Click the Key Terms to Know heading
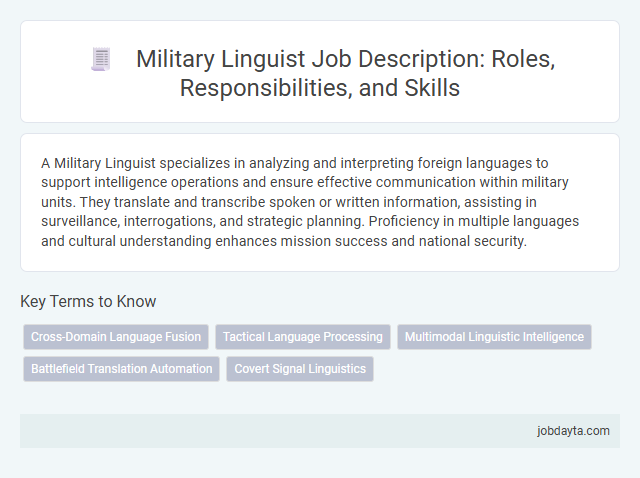The height and width of the screenshot is (478, 640). tap(88, 301)
